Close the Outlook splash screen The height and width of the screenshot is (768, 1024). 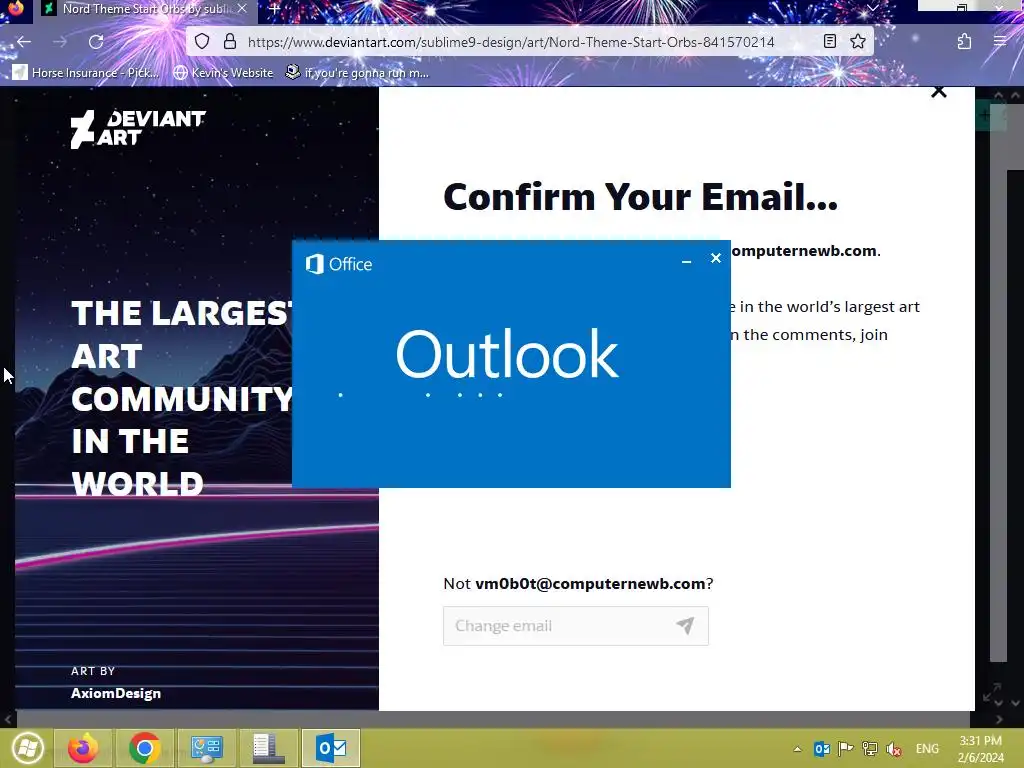(716, 259)
